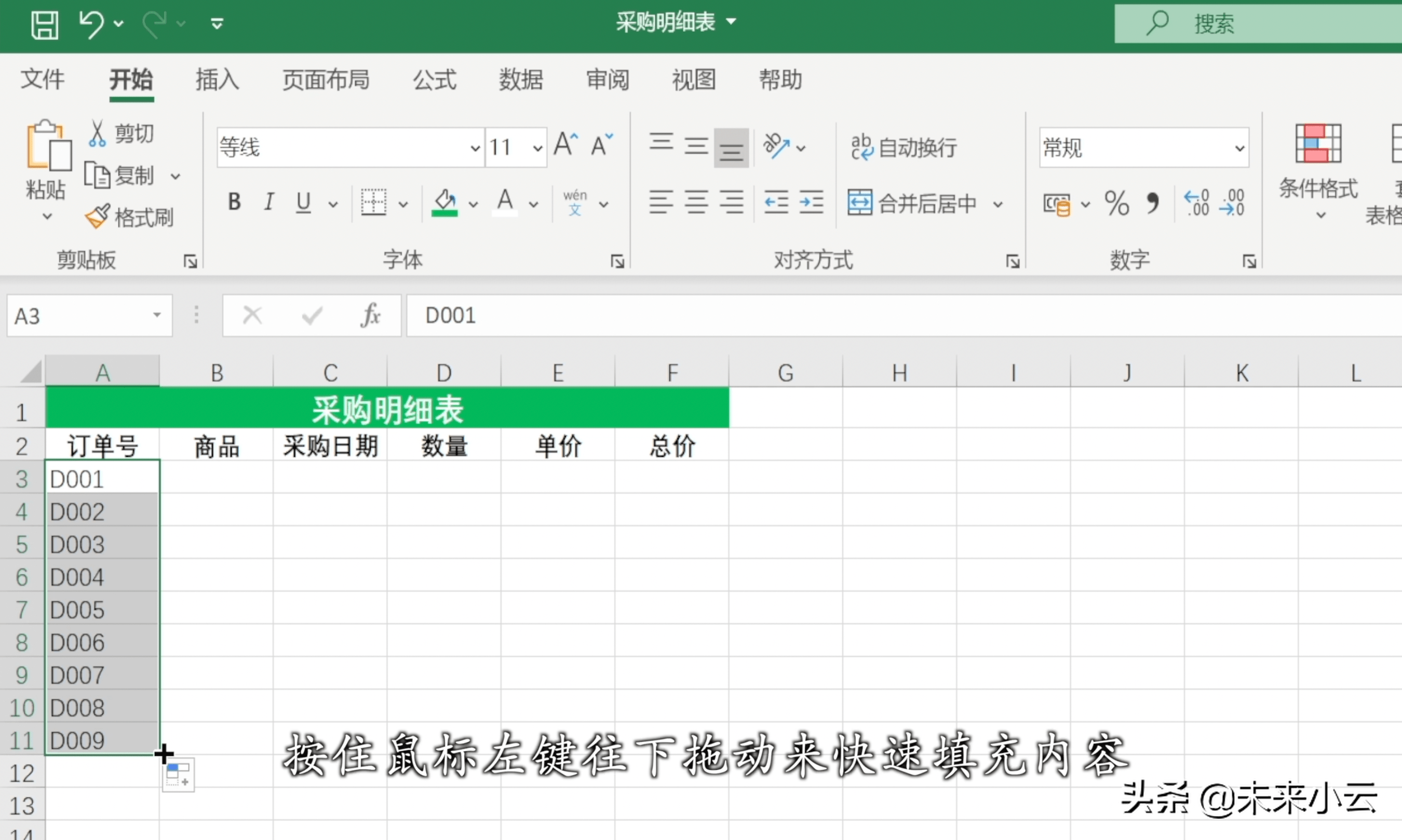Open the 数据 ribbon tab

(520, 80)
